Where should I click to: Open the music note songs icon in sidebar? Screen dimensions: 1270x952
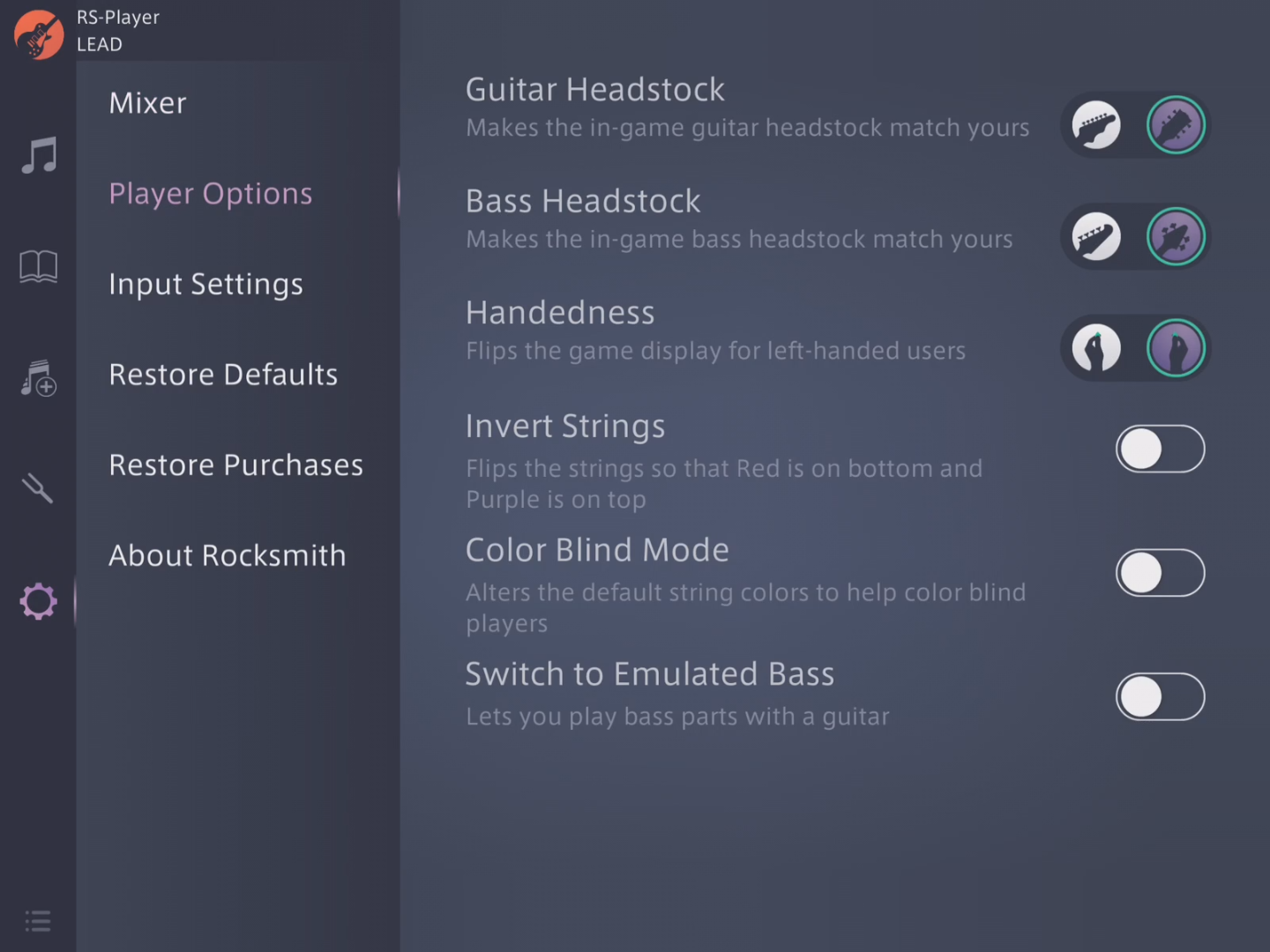click(x=39, y=155)
